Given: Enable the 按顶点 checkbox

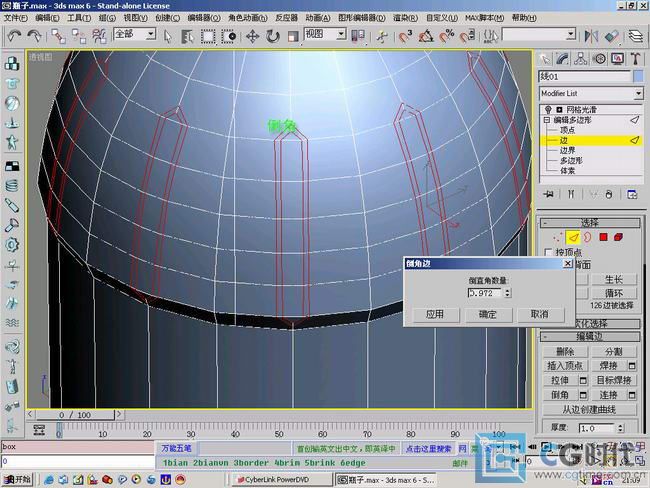Looking at the screenshot, I should point(548,252).
